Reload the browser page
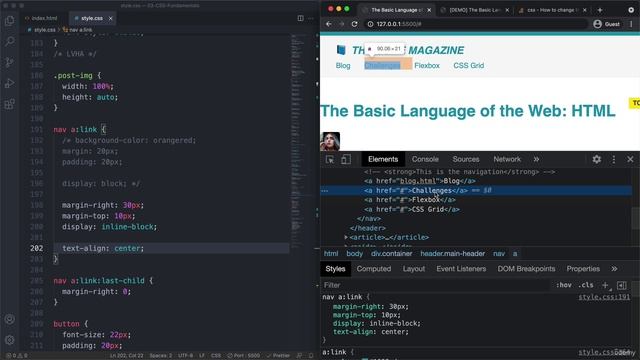The image size is (640, 360). [354, 24]
